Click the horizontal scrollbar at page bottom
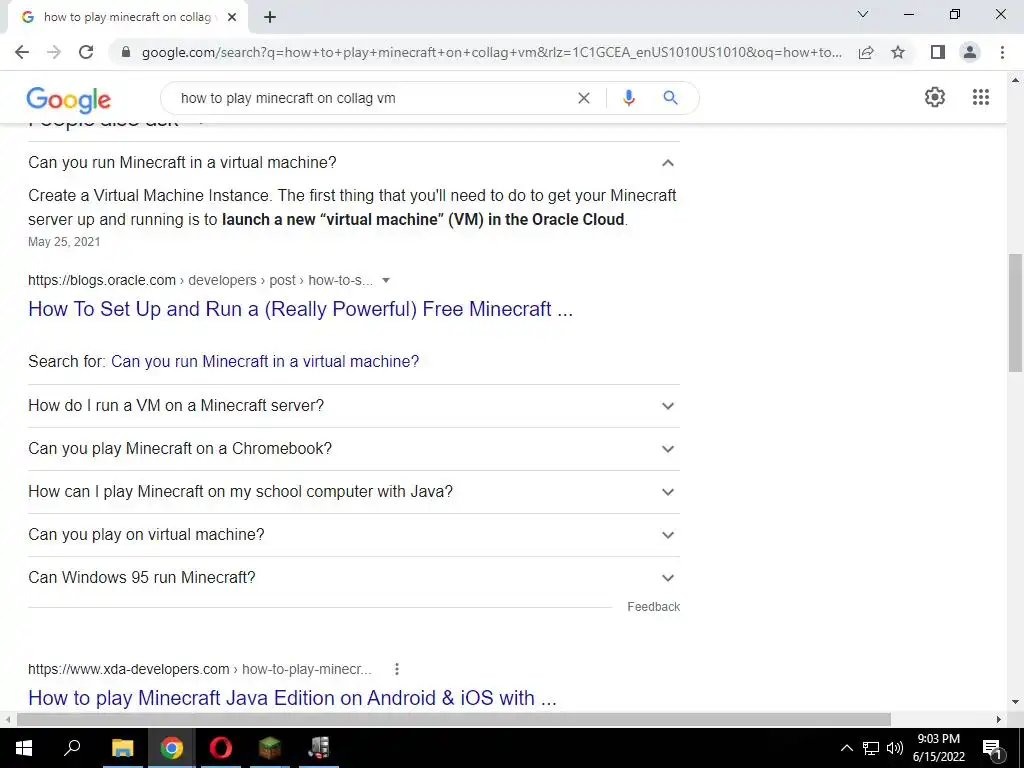 (x=453, y=719)
